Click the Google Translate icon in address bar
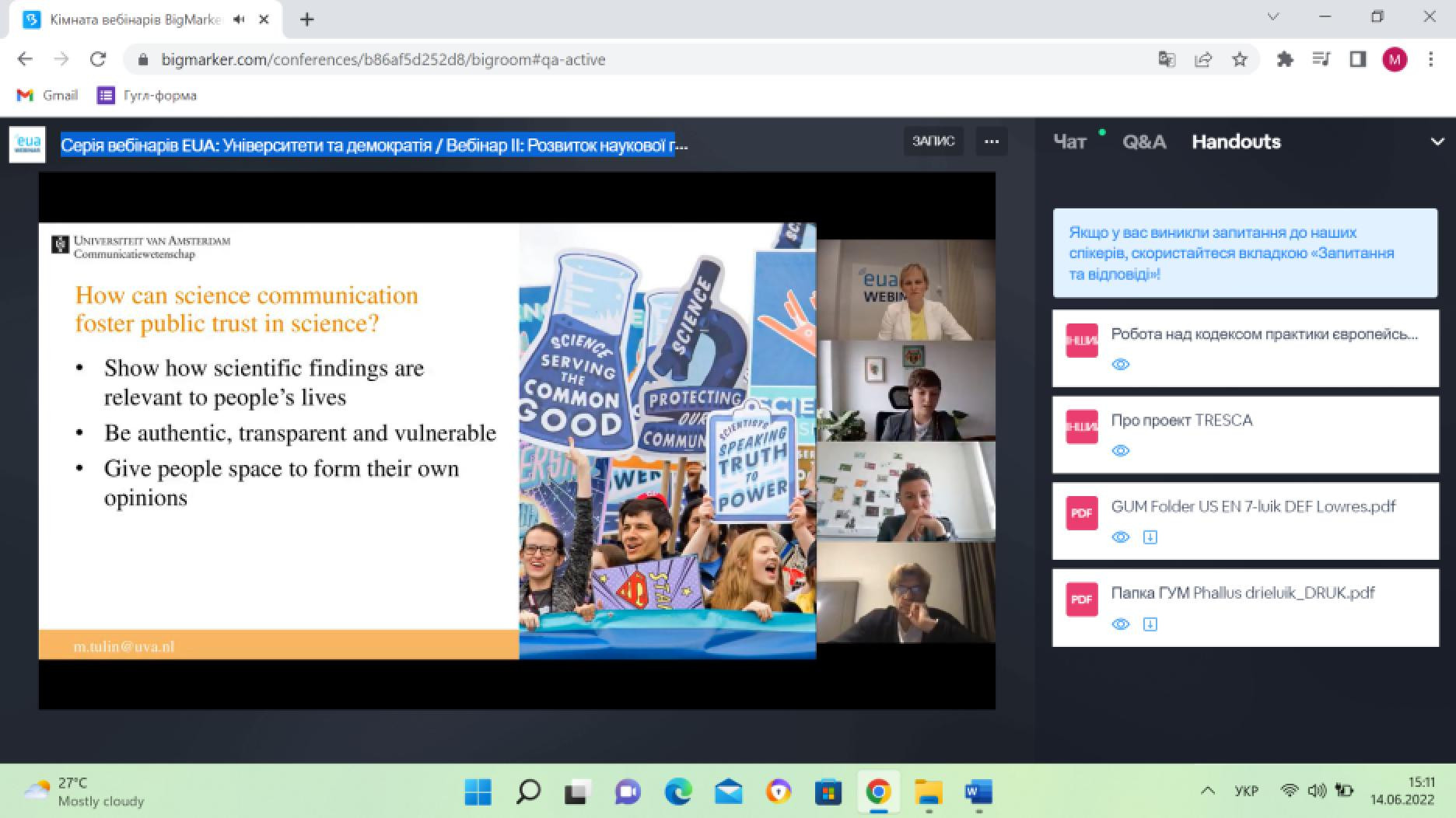Viewport: 1456px width, 818px height. point(1166,60)
